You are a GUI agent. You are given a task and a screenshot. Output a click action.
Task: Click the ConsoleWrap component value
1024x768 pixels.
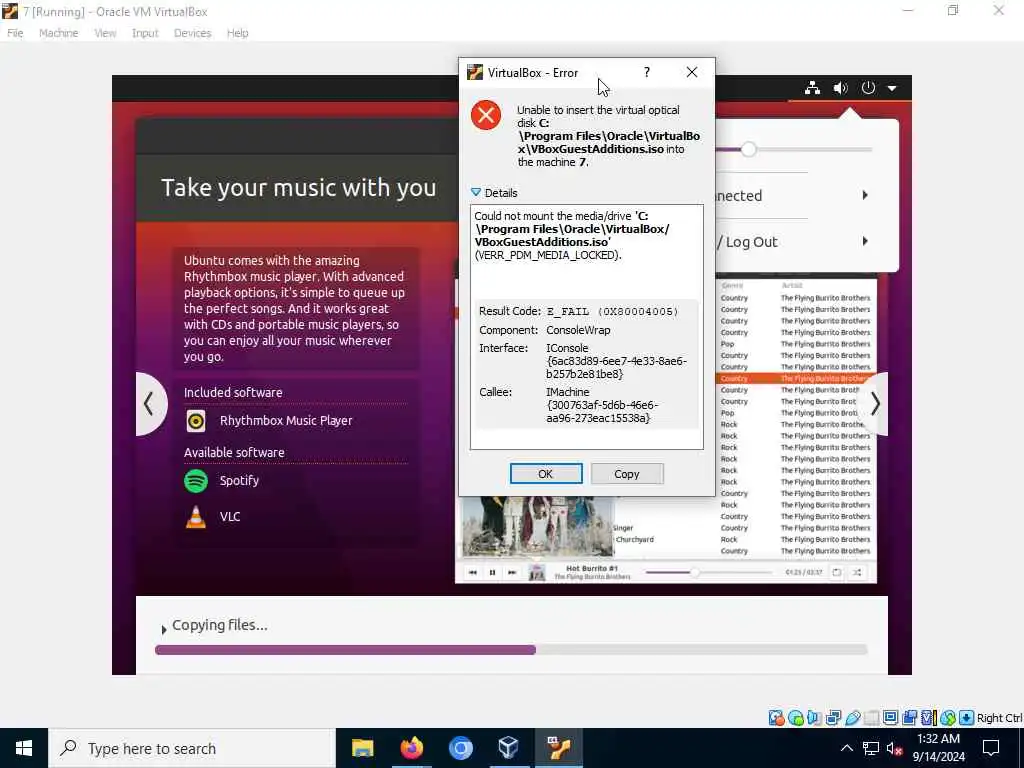coord(578,330)
